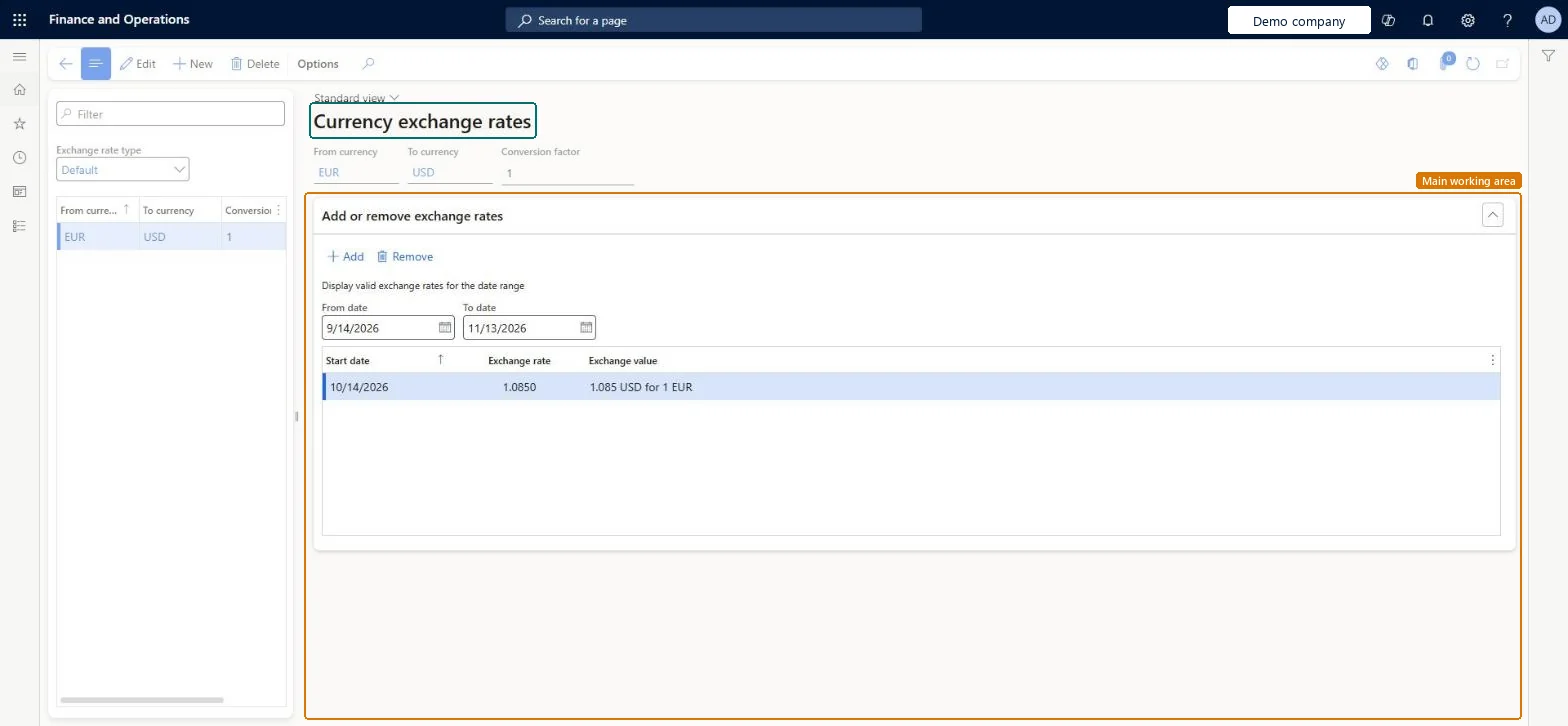Open Favorites star in sidebar
The image size is (1568, 726).
tap(19, 124)
